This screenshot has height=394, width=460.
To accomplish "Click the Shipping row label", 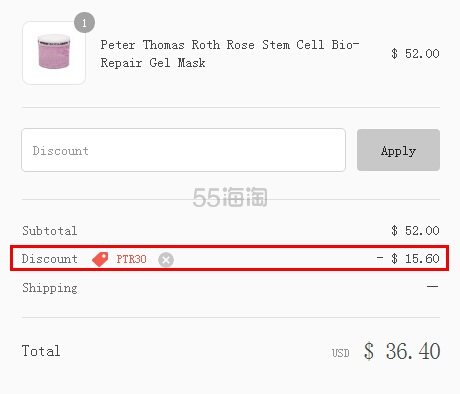I will click(50, 288).
